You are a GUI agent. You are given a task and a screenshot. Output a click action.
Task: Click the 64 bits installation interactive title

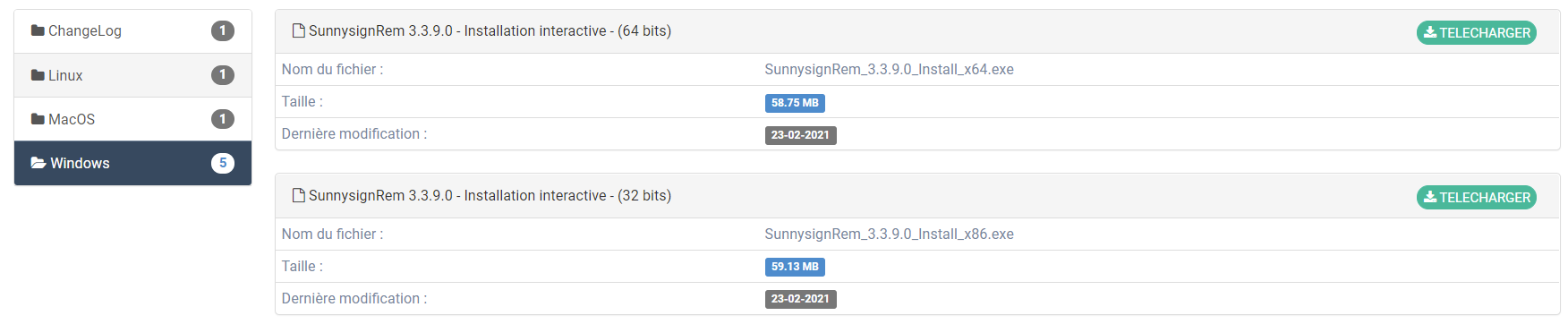(490, 31)
